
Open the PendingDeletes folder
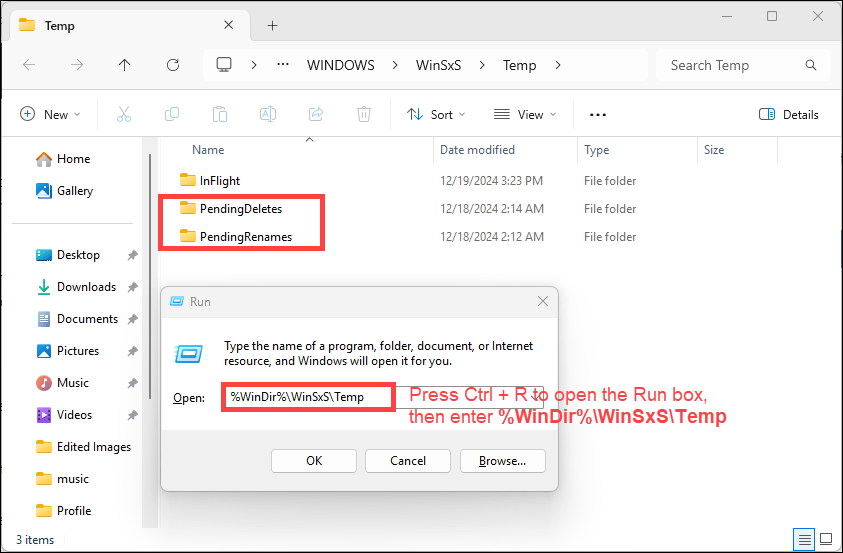point(240,209)
